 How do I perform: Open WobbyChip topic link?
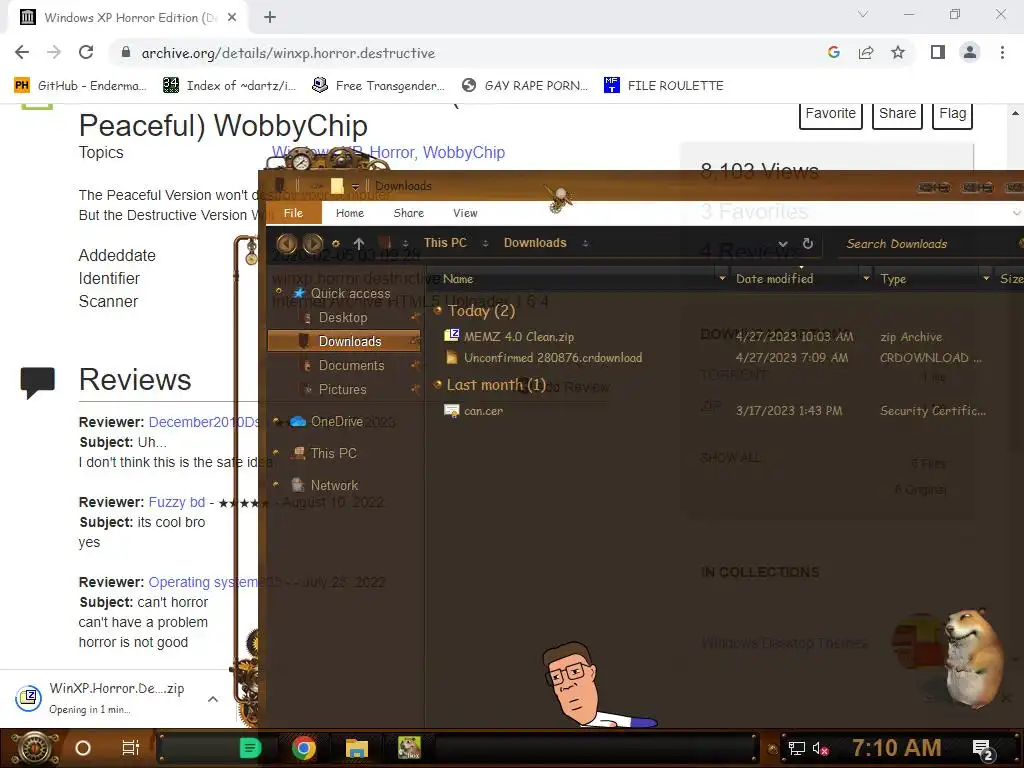click(464, 152)
